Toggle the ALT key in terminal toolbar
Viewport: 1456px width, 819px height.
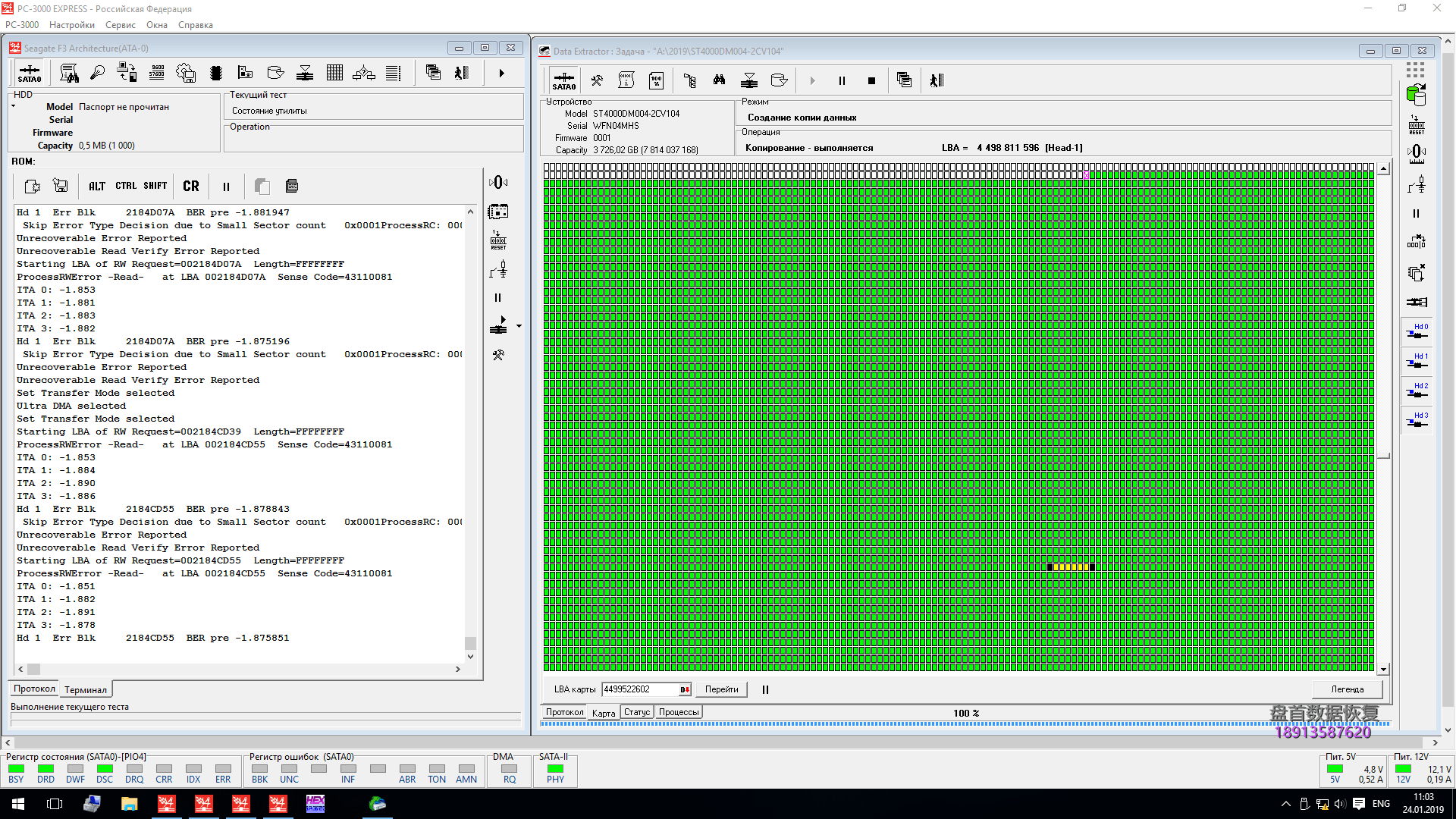[97, 186]
